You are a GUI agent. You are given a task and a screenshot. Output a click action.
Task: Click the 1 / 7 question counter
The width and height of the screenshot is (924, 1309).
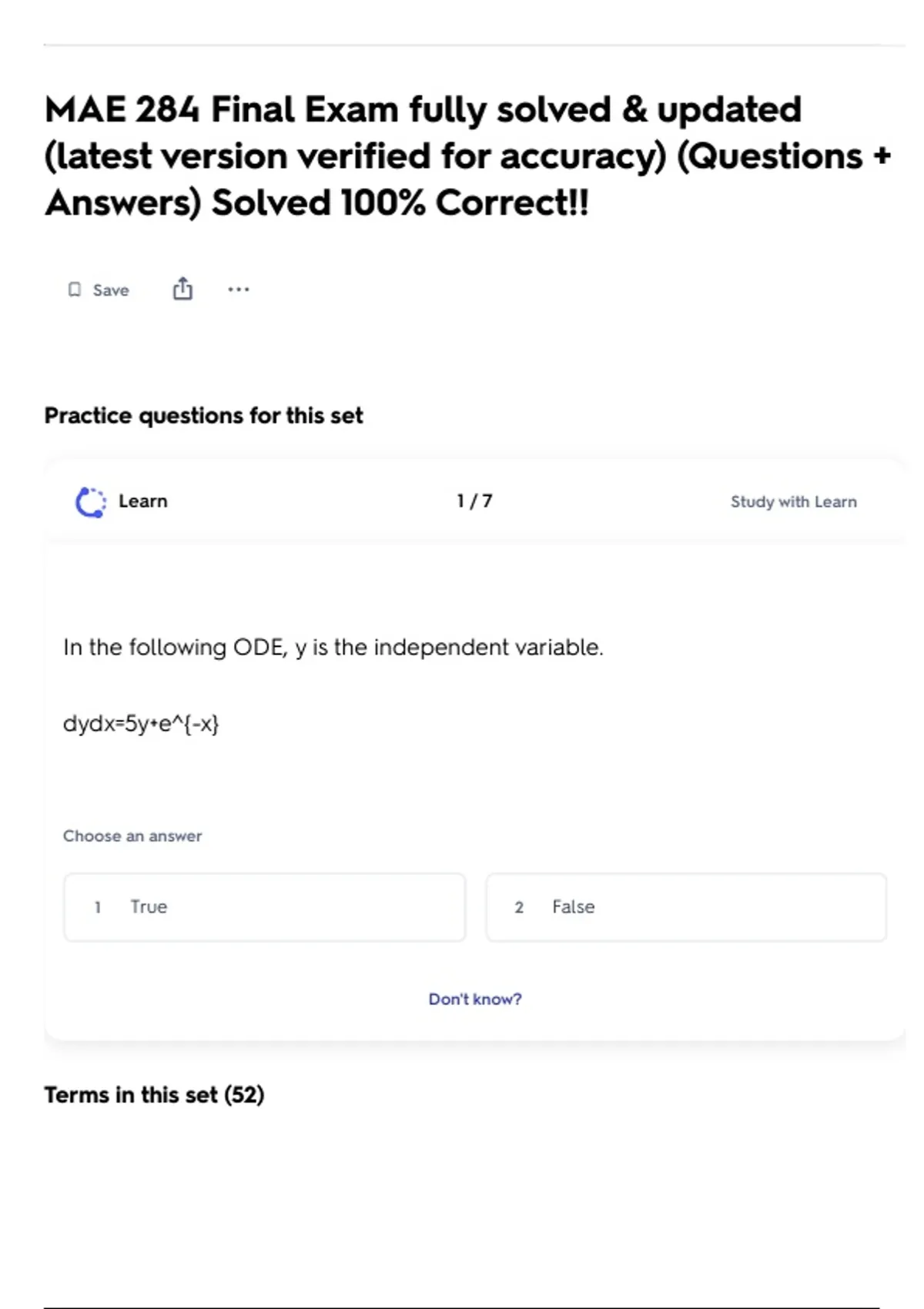coord(474,501)
